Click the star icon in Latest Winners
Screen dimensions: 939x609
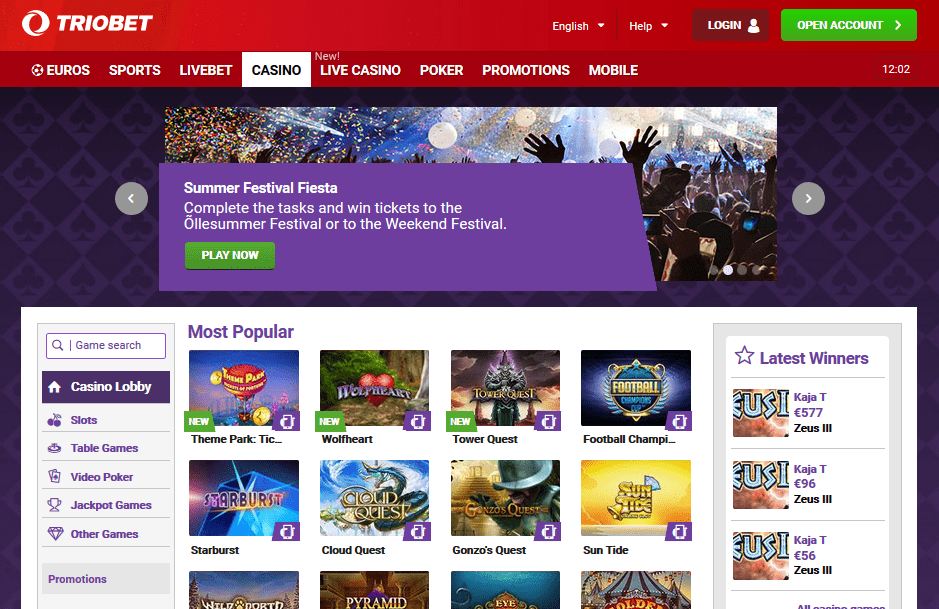pyautogui.click(x=744, y=356)
